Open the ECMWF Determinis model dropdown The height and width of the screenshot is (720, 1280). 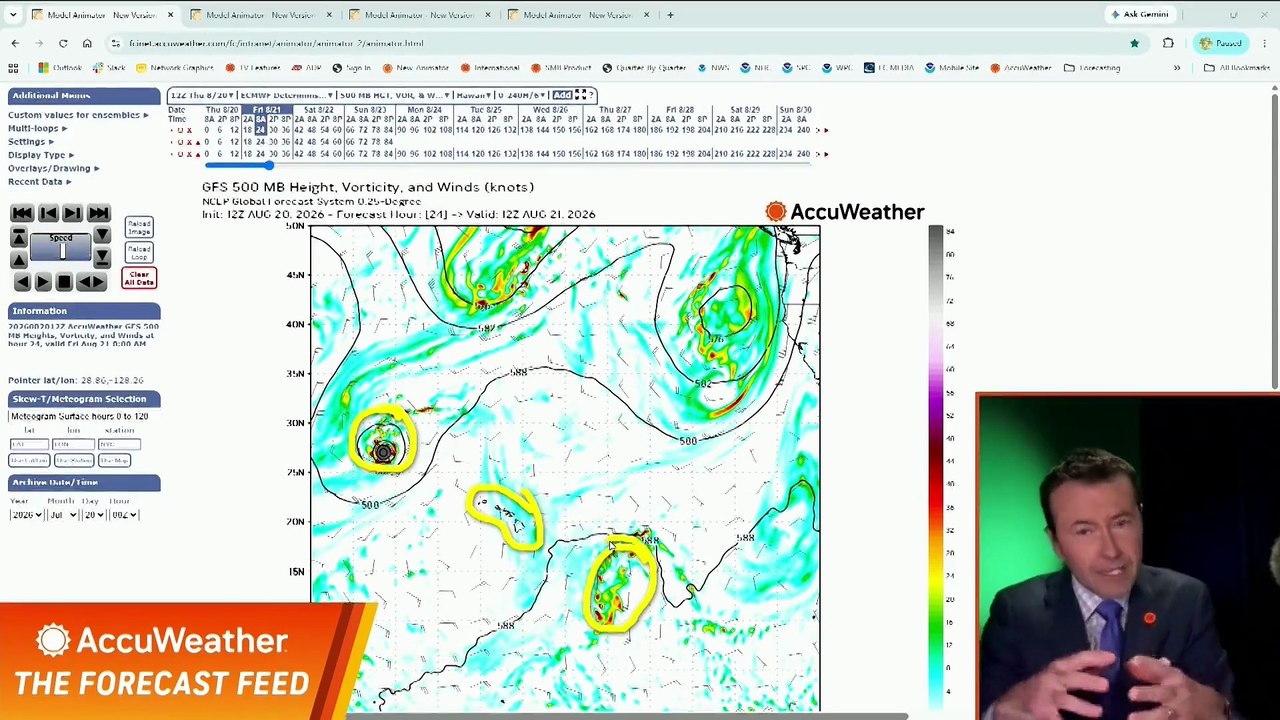286,95
